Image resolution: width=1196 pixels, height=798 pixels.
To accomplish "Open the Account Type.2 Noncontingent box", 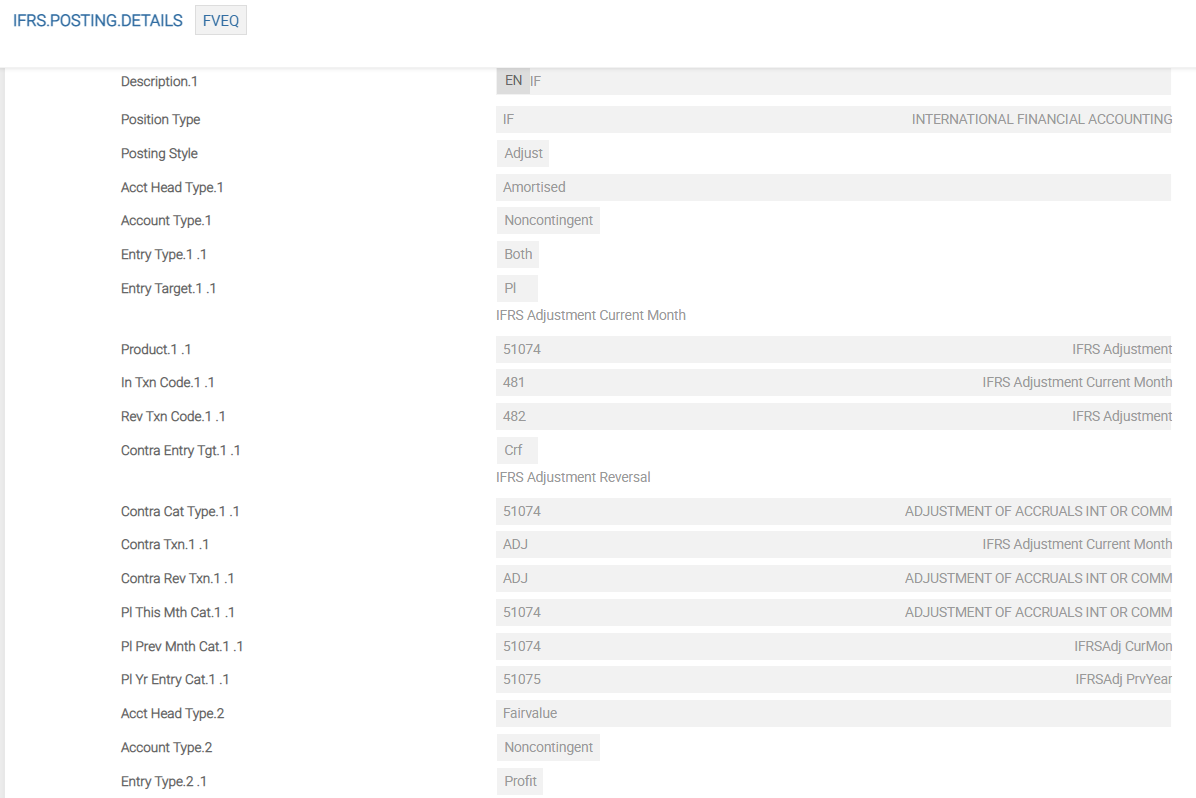I will tap(548, 747).
